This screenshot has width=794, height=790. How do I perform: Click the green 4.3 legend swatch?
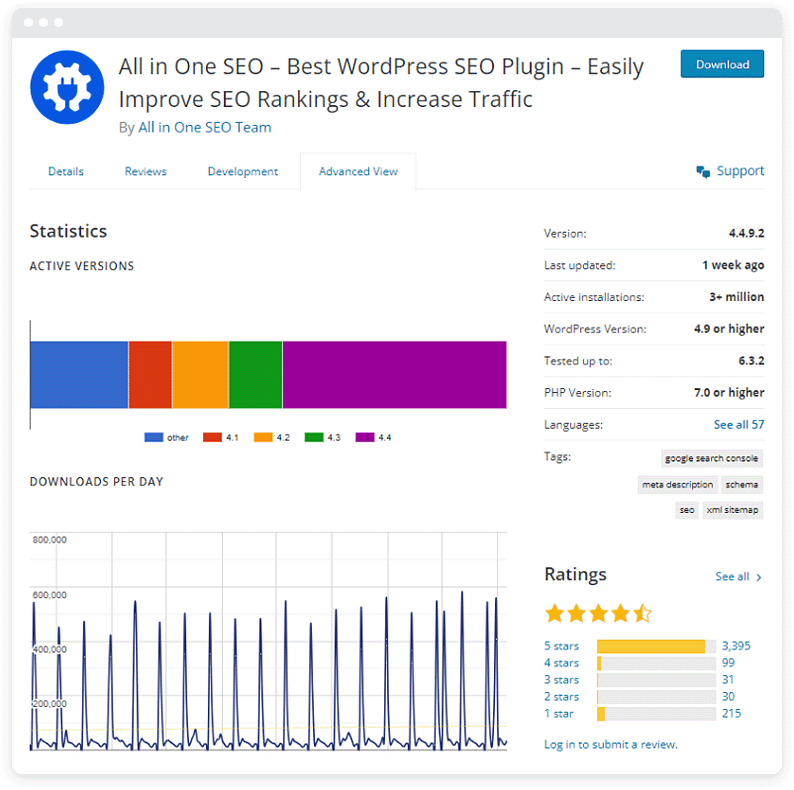[x=313, y=437]
